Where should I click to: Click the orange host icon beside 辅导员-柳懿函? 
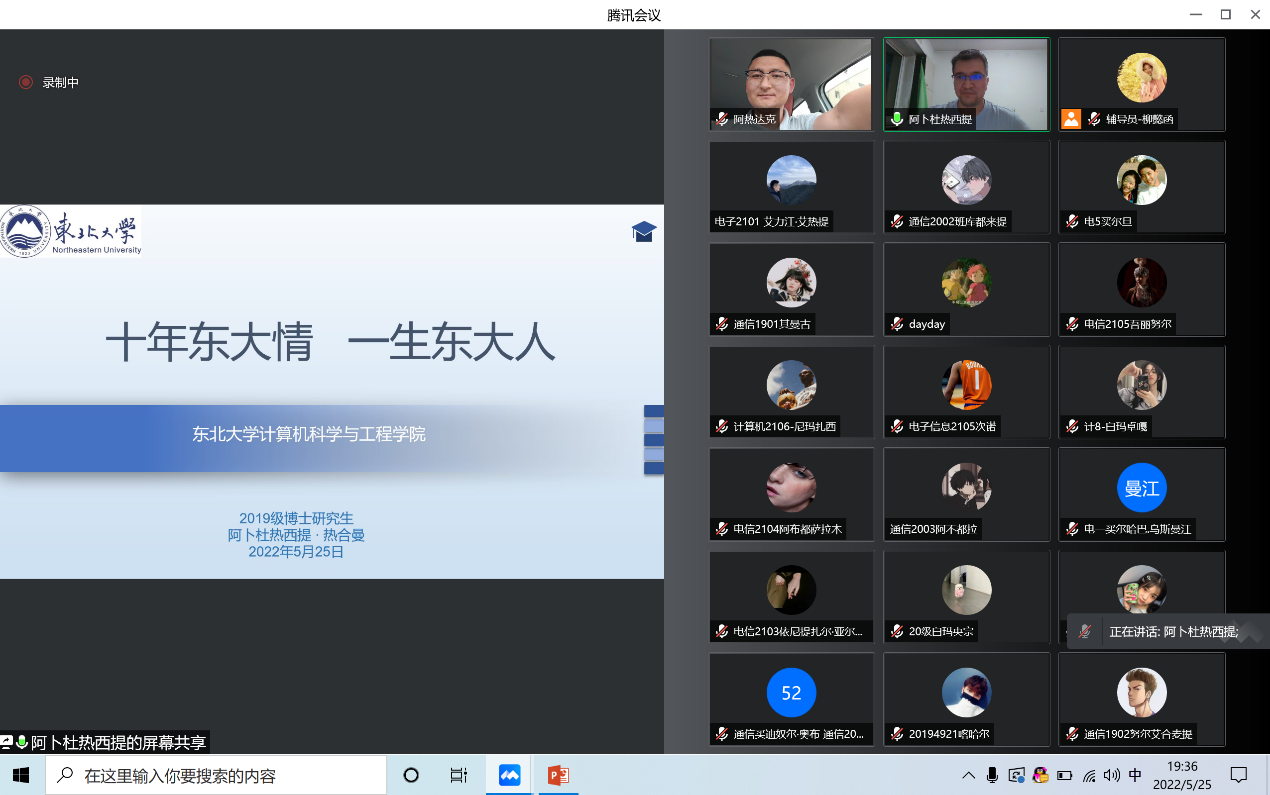(x=1071, y=119)
